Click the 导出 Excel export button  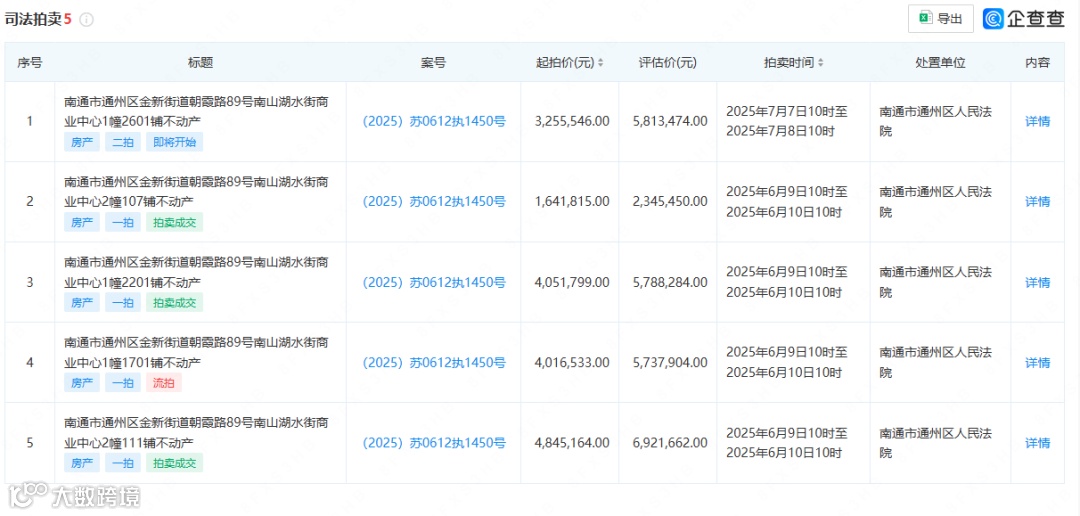(x=940, y=19)
